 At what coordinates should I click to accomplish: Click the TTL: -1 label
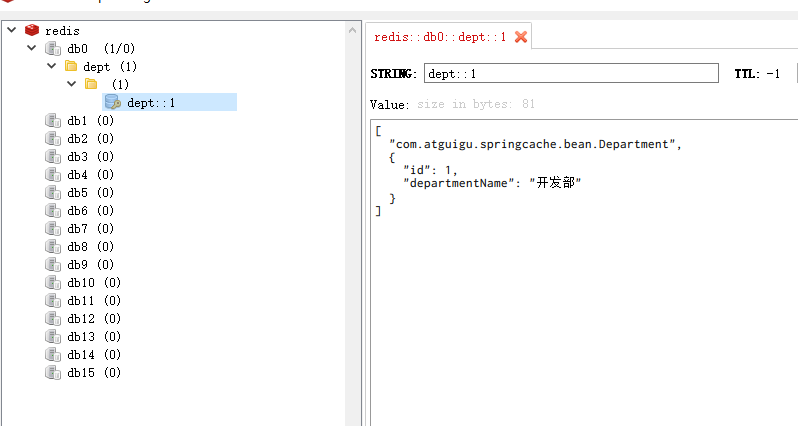(757, 74)
